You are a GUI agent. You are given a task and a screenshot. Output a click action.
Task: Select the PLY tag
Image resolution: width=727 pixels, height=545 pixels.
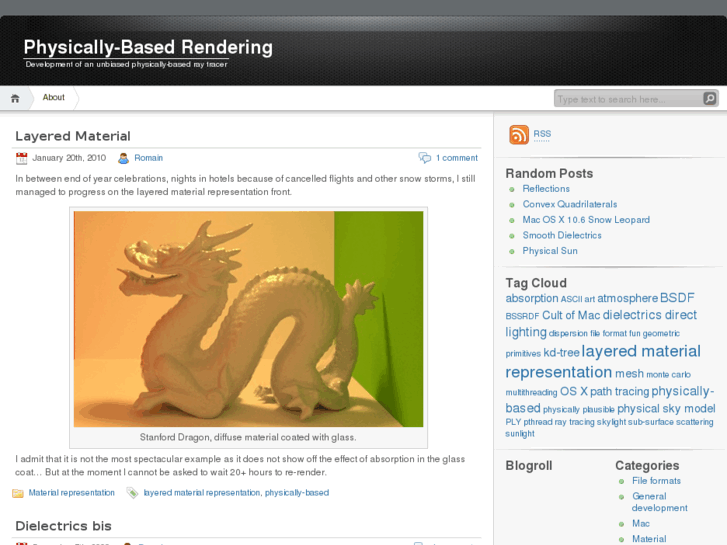click(x=513, y=422)
